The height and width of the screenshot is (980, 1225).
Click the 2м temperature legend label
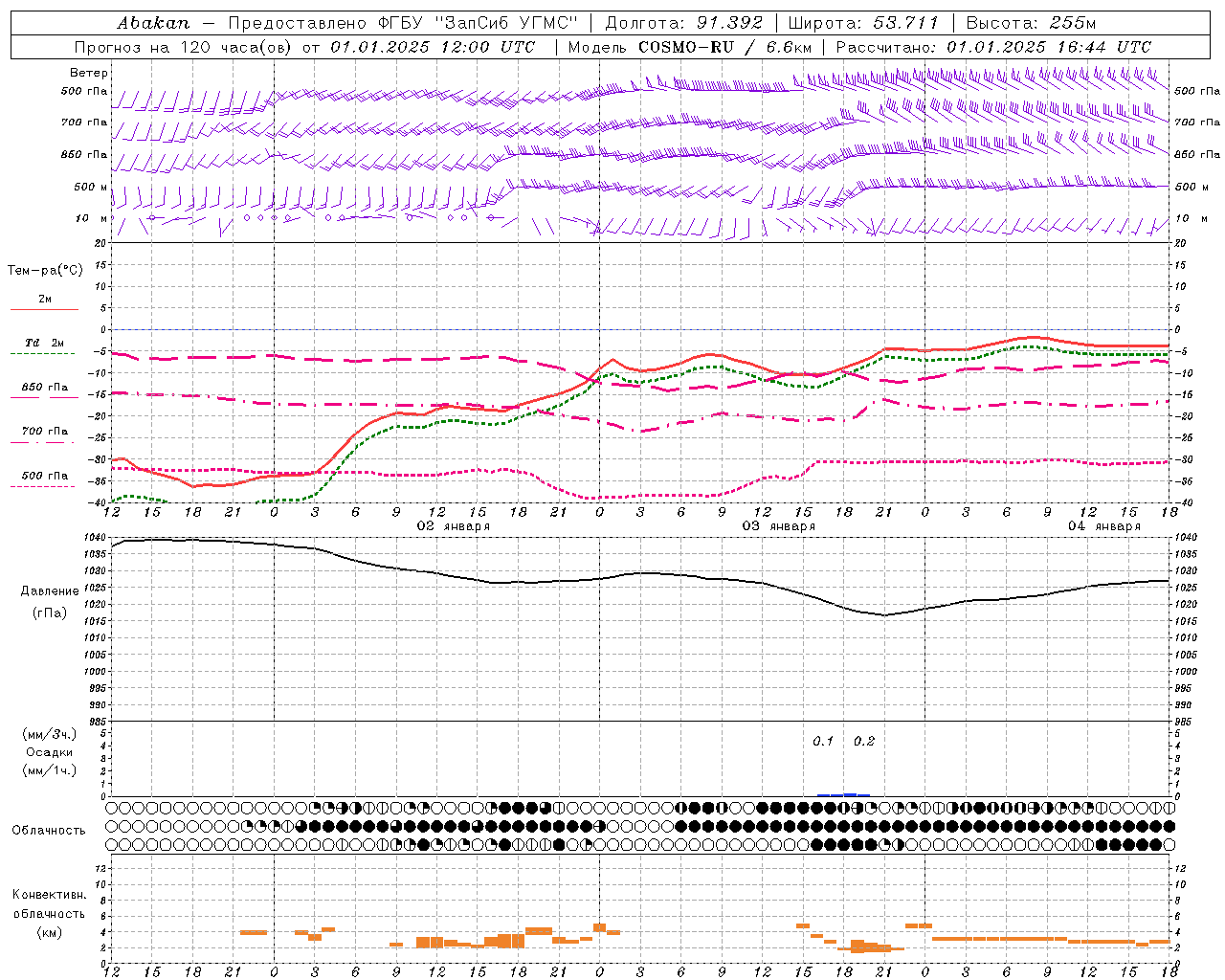[x=45, y=299]
